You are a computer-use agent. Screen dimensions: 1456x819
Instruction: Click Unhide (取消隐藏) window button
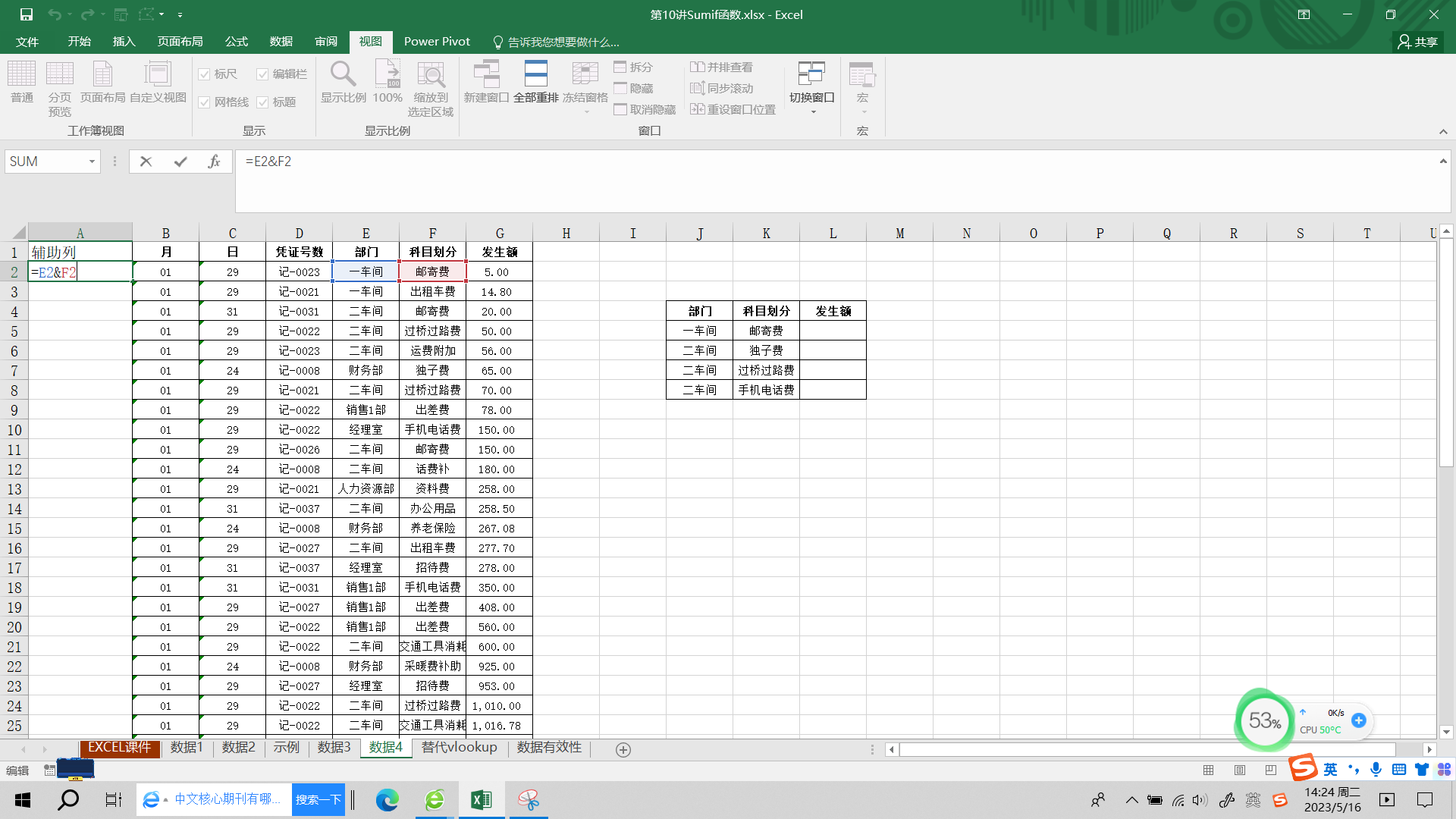[645, 110]
